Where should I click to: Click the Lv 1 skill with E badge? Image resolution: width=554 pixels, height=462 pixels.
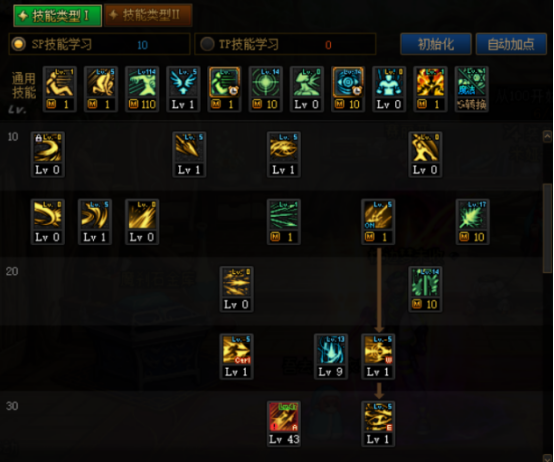click(x=378, y=424)
